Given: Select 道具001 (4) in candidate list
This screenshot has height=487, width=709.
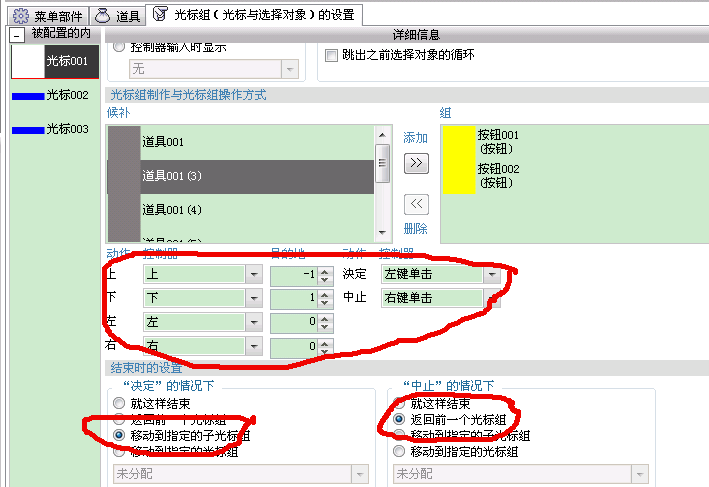Looking at the screenshot, I should 241,210.
